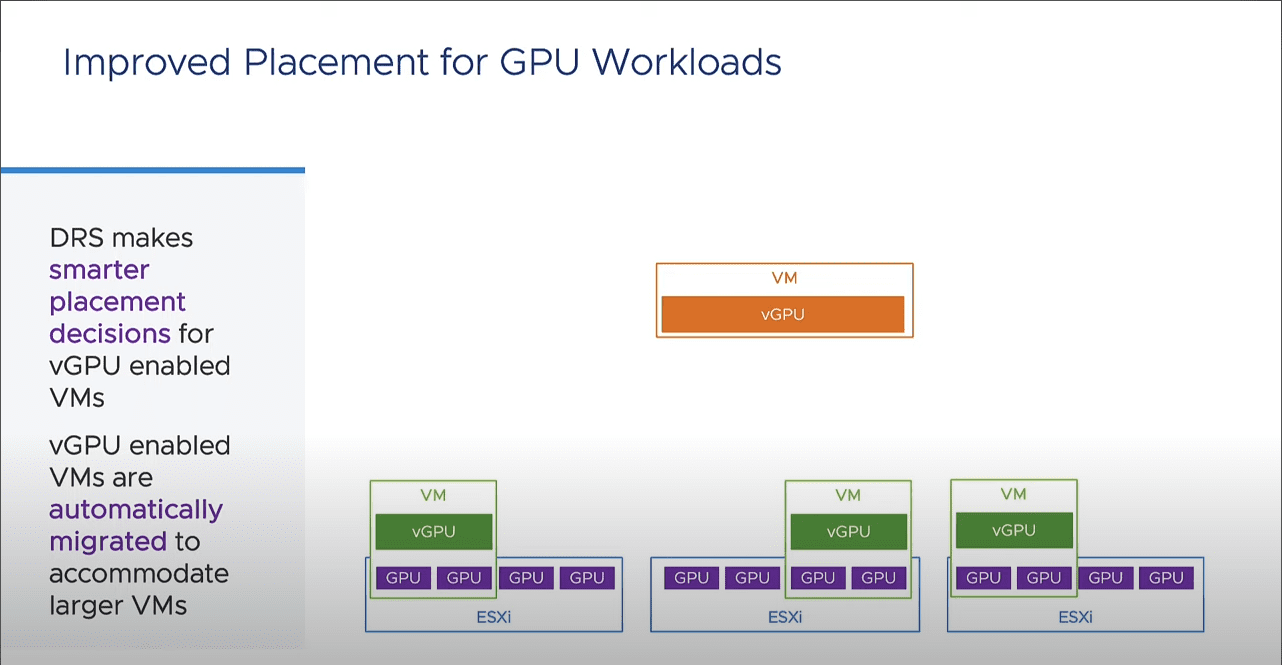The height and width of the screenshot is (665, 1282).
Task: Click the ESXi label of the leftmost host
Action: tap(494, 616)
